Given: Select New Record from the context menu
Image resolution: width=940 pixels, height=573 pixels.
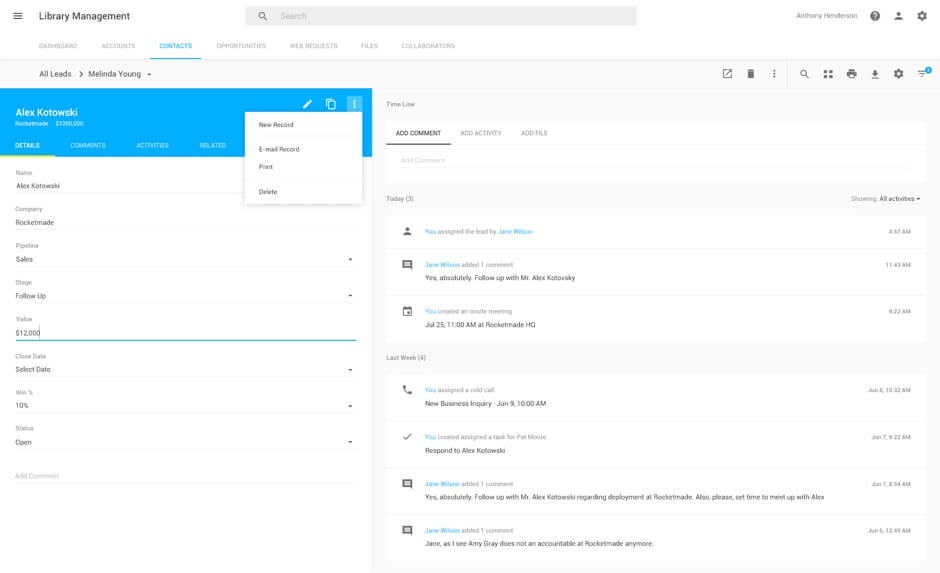Looking at the screenshot, I should tap(276, 125).
